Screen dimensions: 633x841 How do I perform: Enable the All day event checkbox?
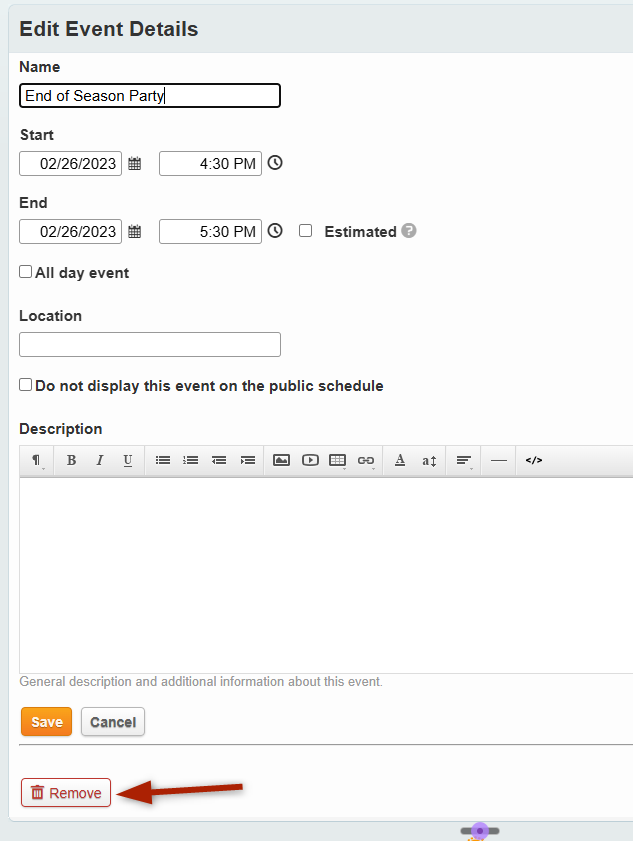coord(26,272)
